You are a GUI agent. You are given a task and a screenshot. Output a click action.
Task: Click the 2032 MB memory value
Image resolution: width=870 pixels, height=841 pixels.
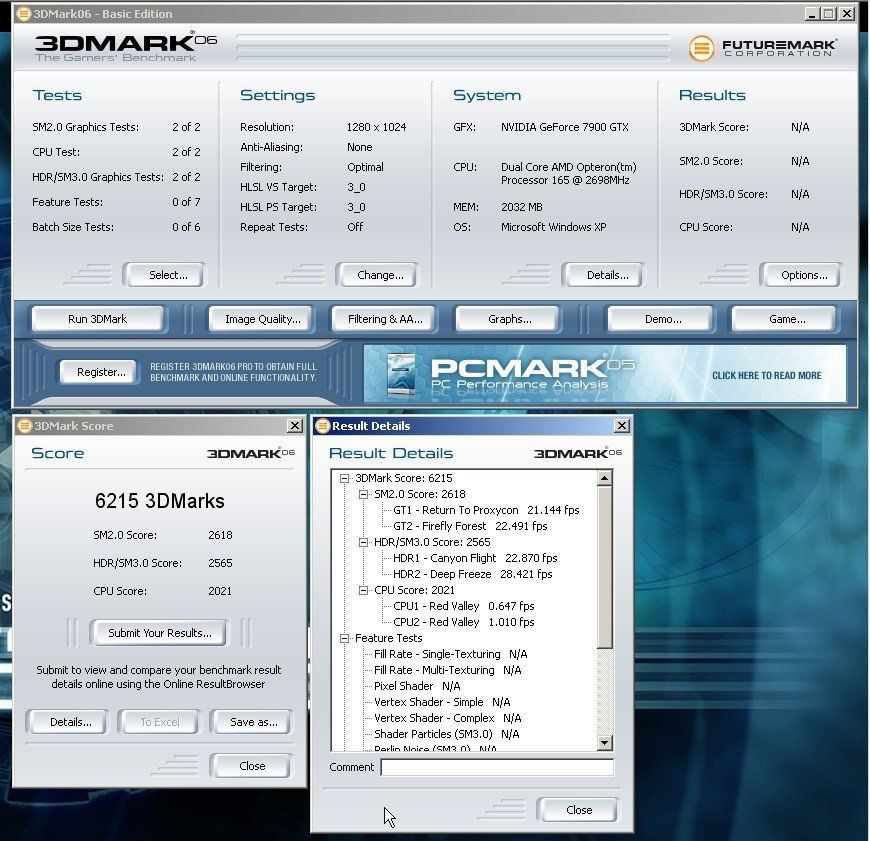coord(522,207)
